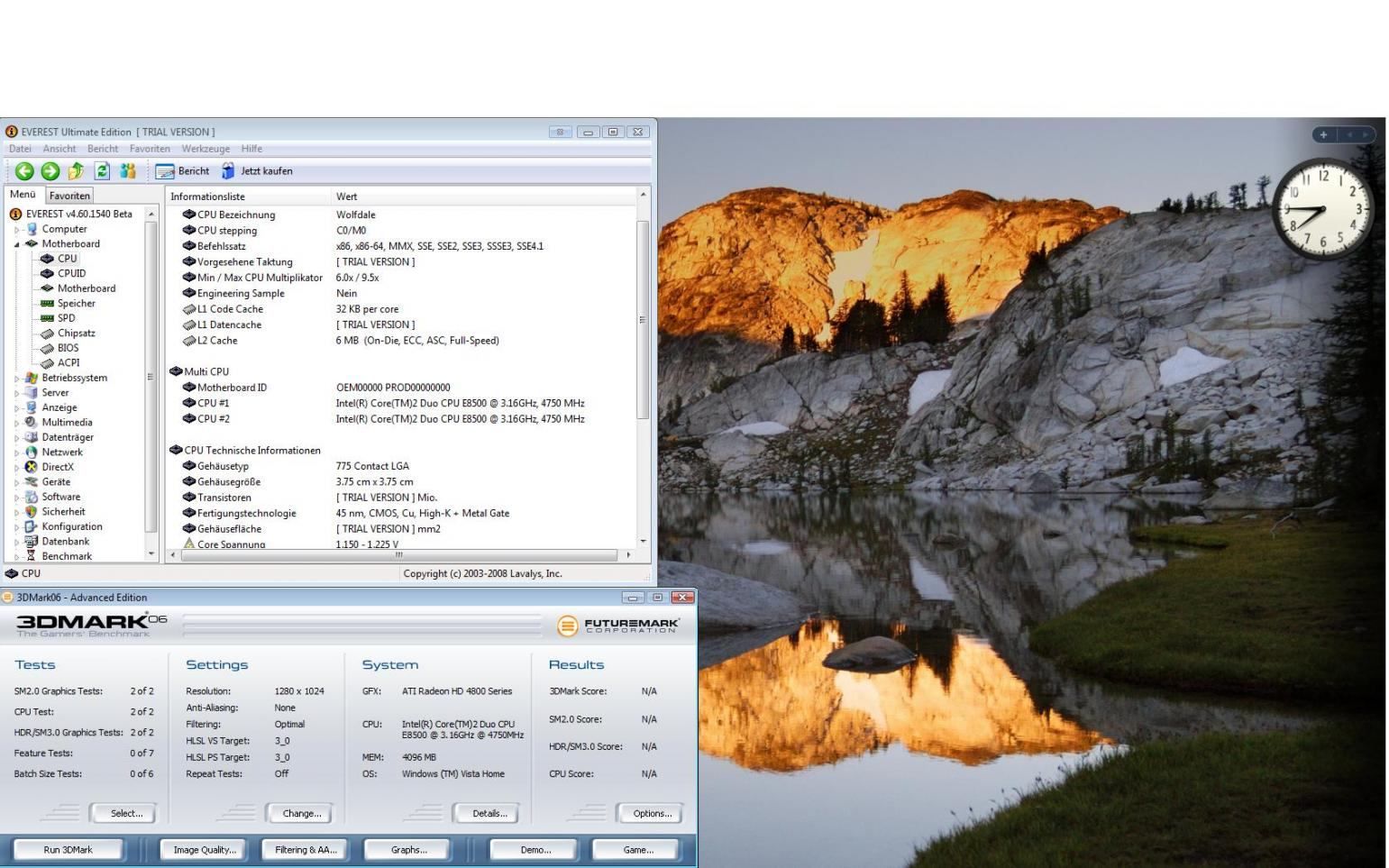Screen dimensions: 1389x868
Task: Select the DirectX icon in the tree
Action: 32,467
